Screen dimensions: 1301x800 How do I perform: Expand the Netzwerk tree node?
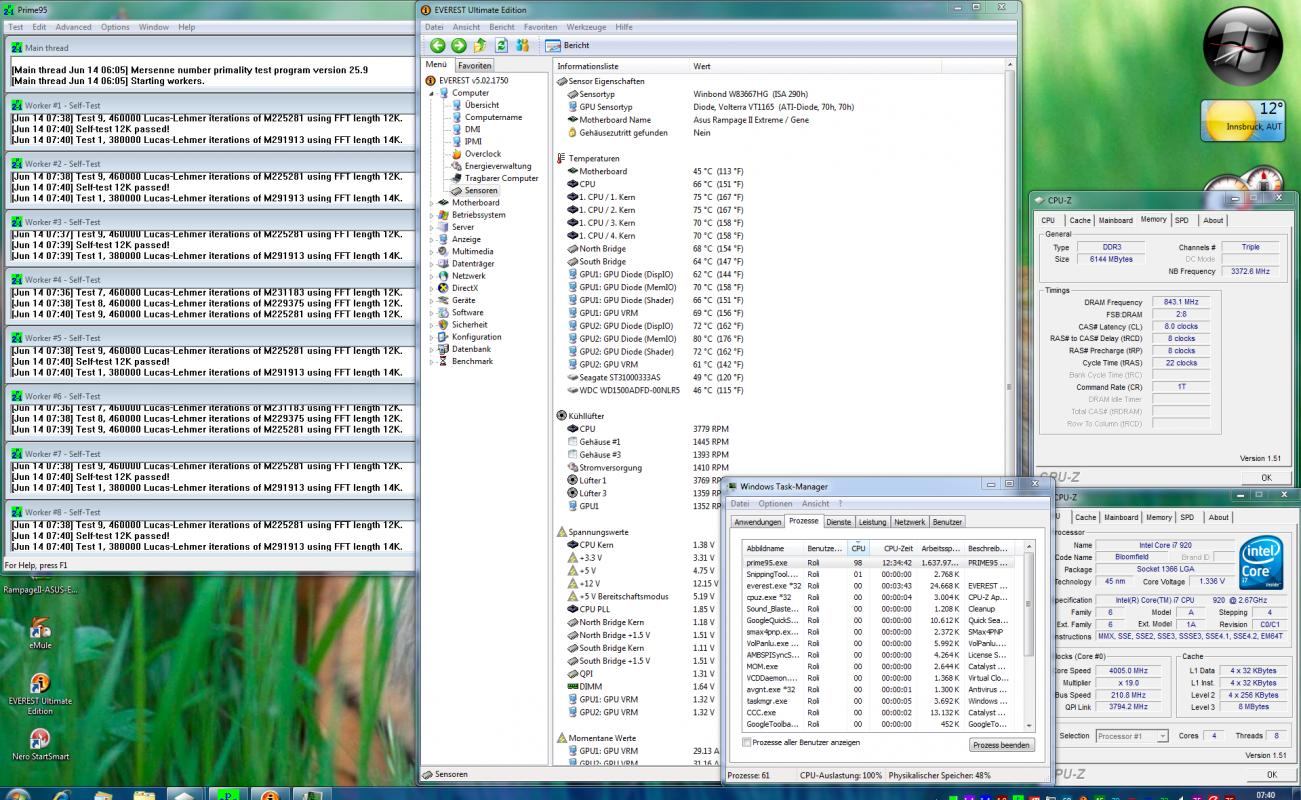432,276
